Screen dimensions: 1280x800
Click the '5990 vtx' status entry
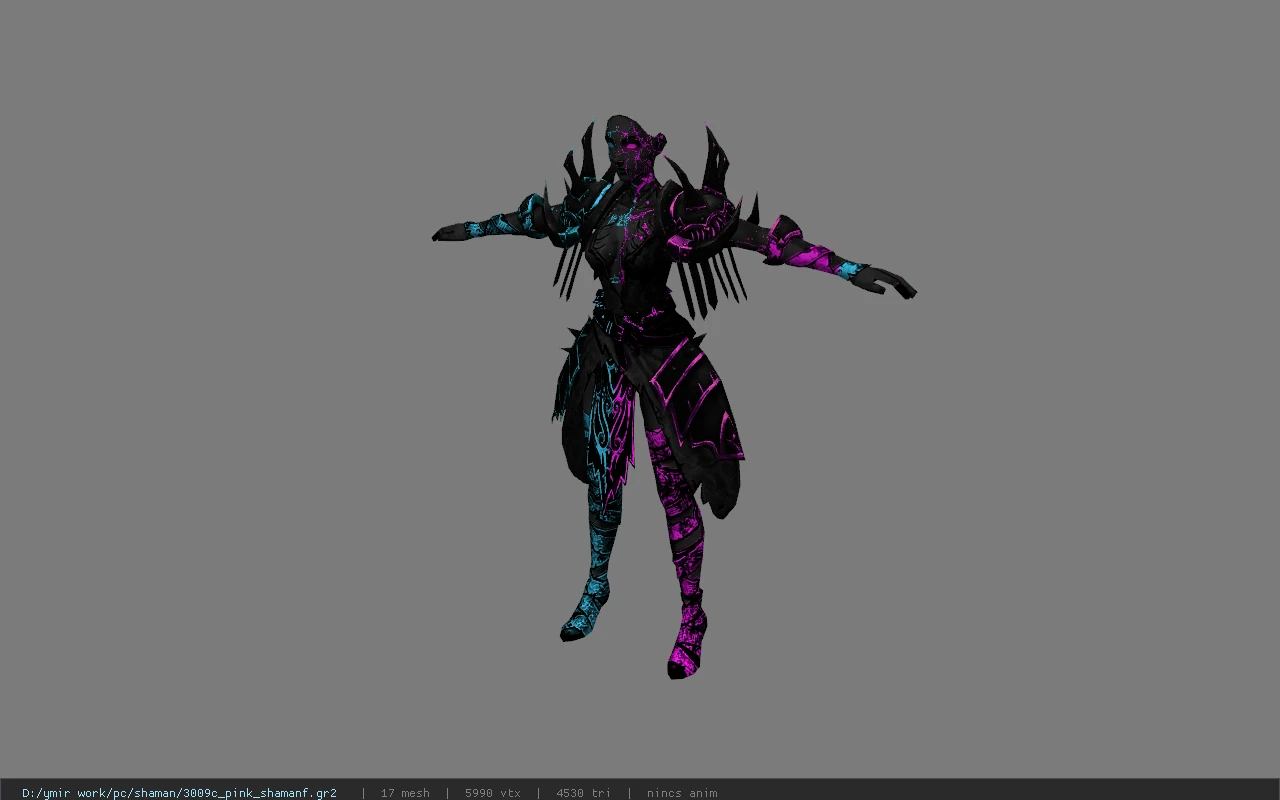pyautogui.click(x=492, y=793)
